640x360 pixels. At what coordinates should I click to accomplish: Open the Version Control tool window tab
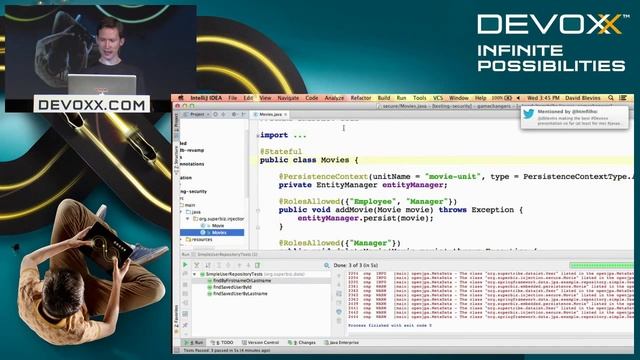point(261,342)
